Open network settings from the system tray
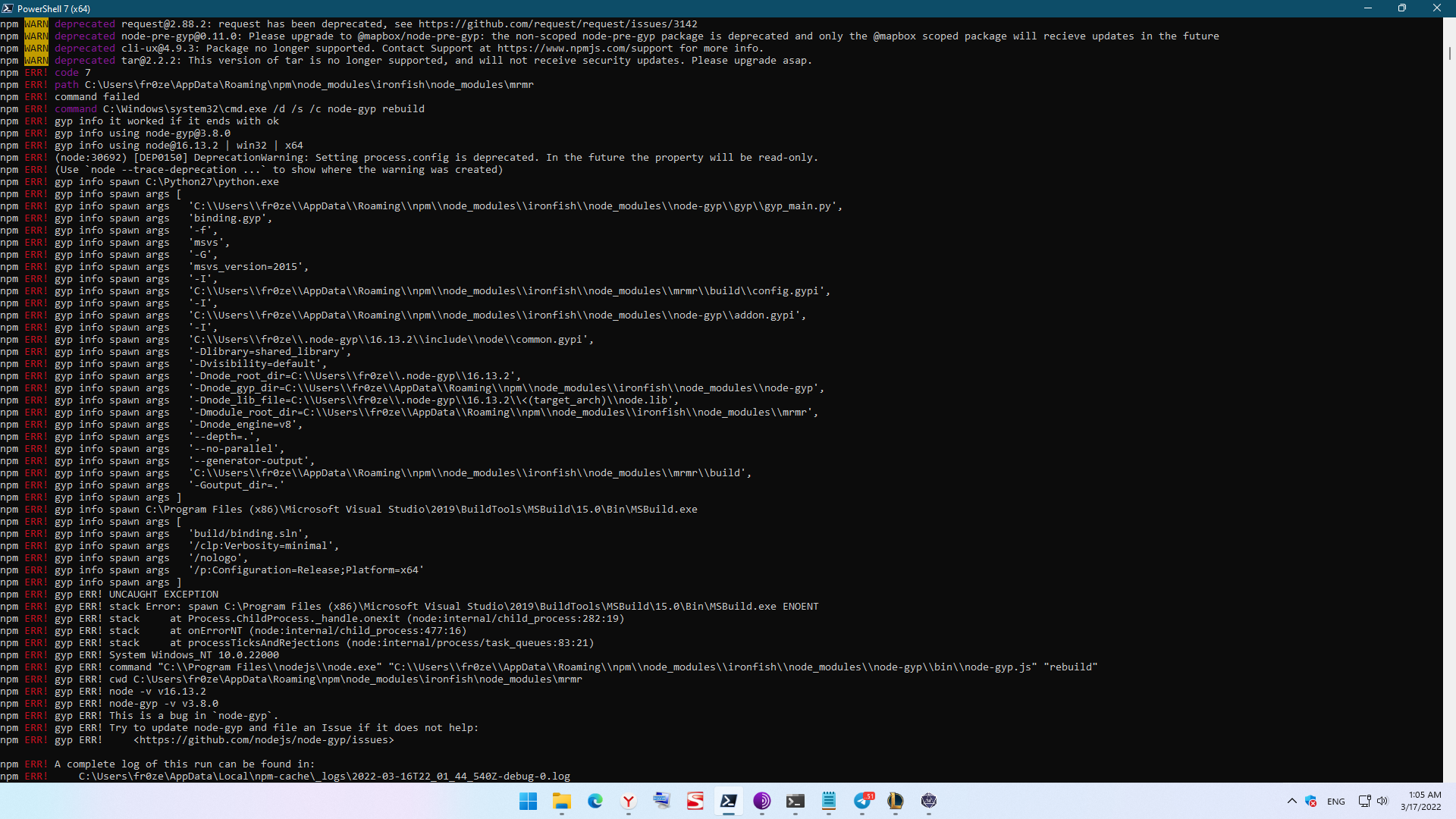The image size is (1456, 819). point(1364,802)
